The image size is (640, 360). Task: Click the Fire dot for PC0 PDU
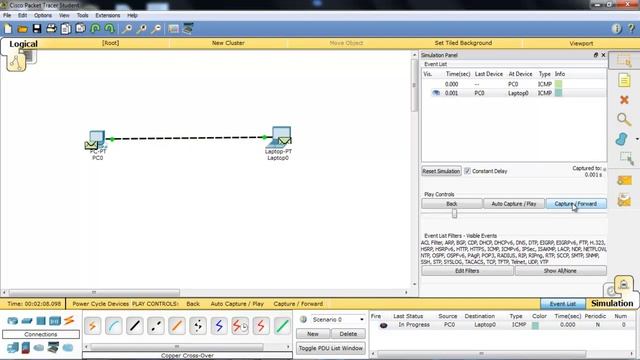(x=383, y=325)
